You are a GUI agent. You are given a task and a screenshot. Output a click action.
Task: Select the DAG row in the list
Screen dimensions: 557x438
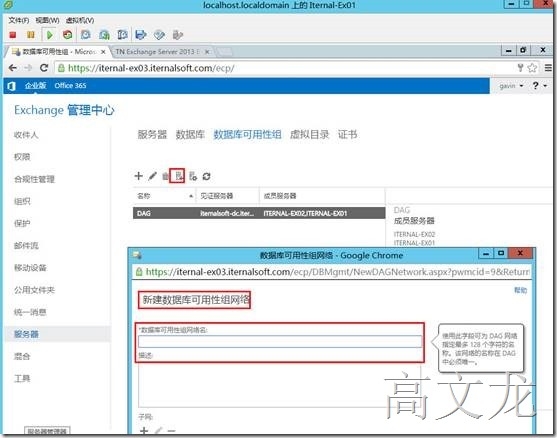point(259,213)
